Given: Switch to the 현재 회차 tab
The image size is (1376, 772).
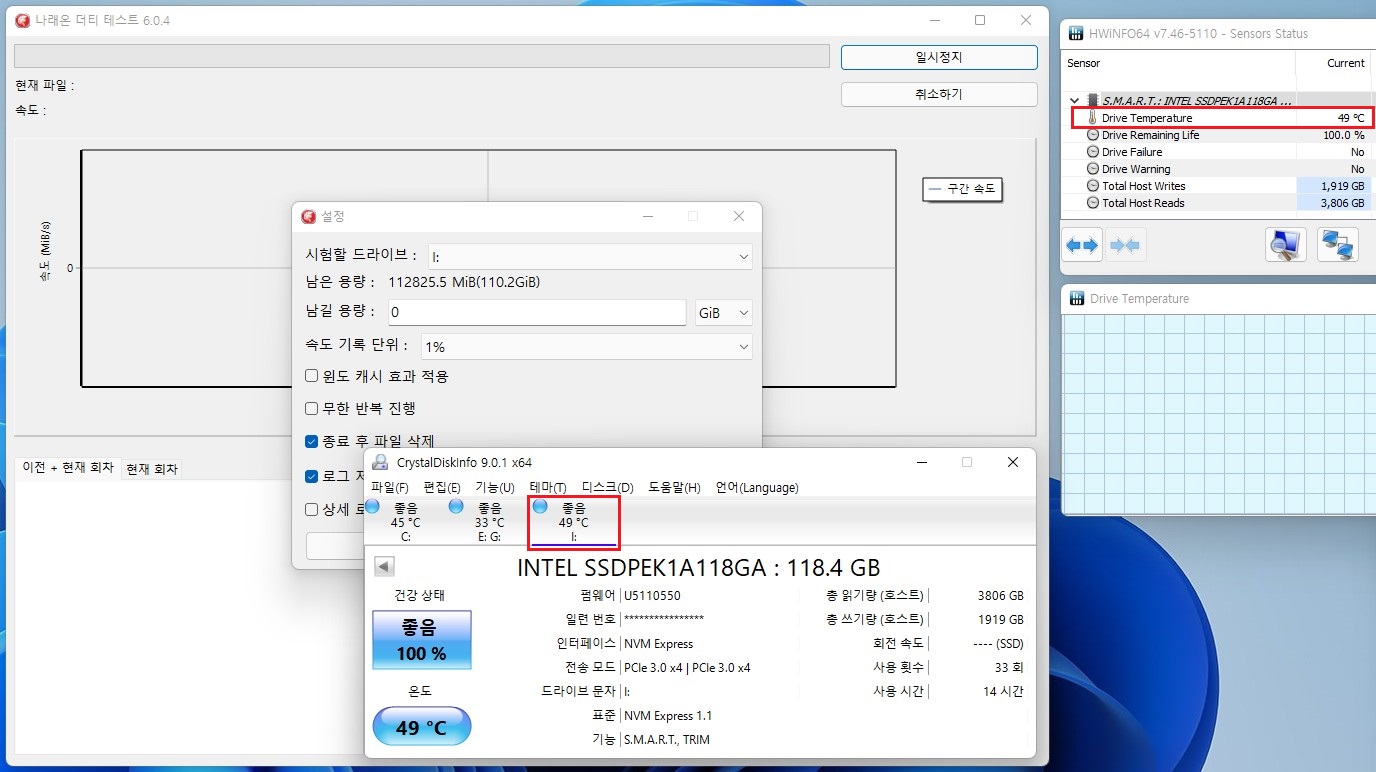Looking at the screenshot, I should pyautogui.click(x=151, y=469).
